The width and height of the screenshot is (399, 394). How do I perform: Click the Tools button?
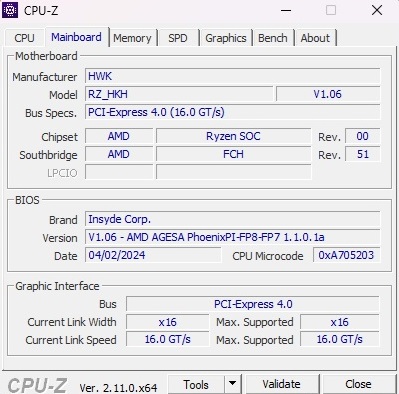click(x=196, y=384)
